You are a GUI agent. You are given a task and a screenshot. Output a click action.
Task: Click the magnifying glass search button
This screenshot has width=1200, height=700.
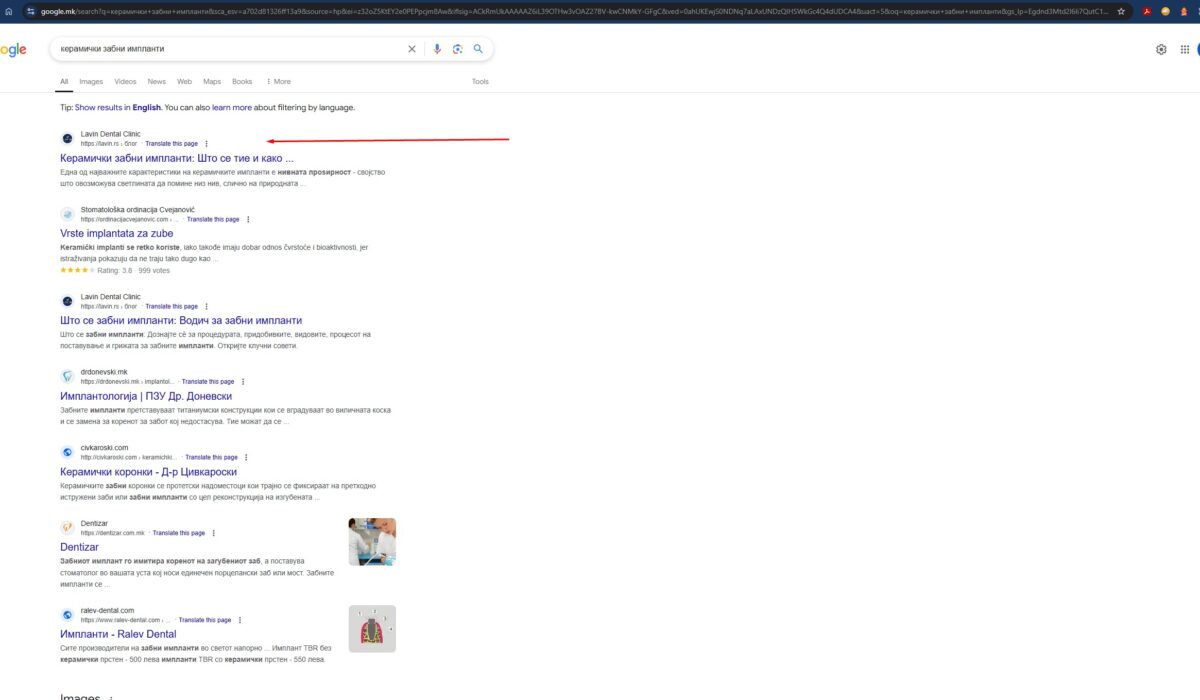point(478,49)
